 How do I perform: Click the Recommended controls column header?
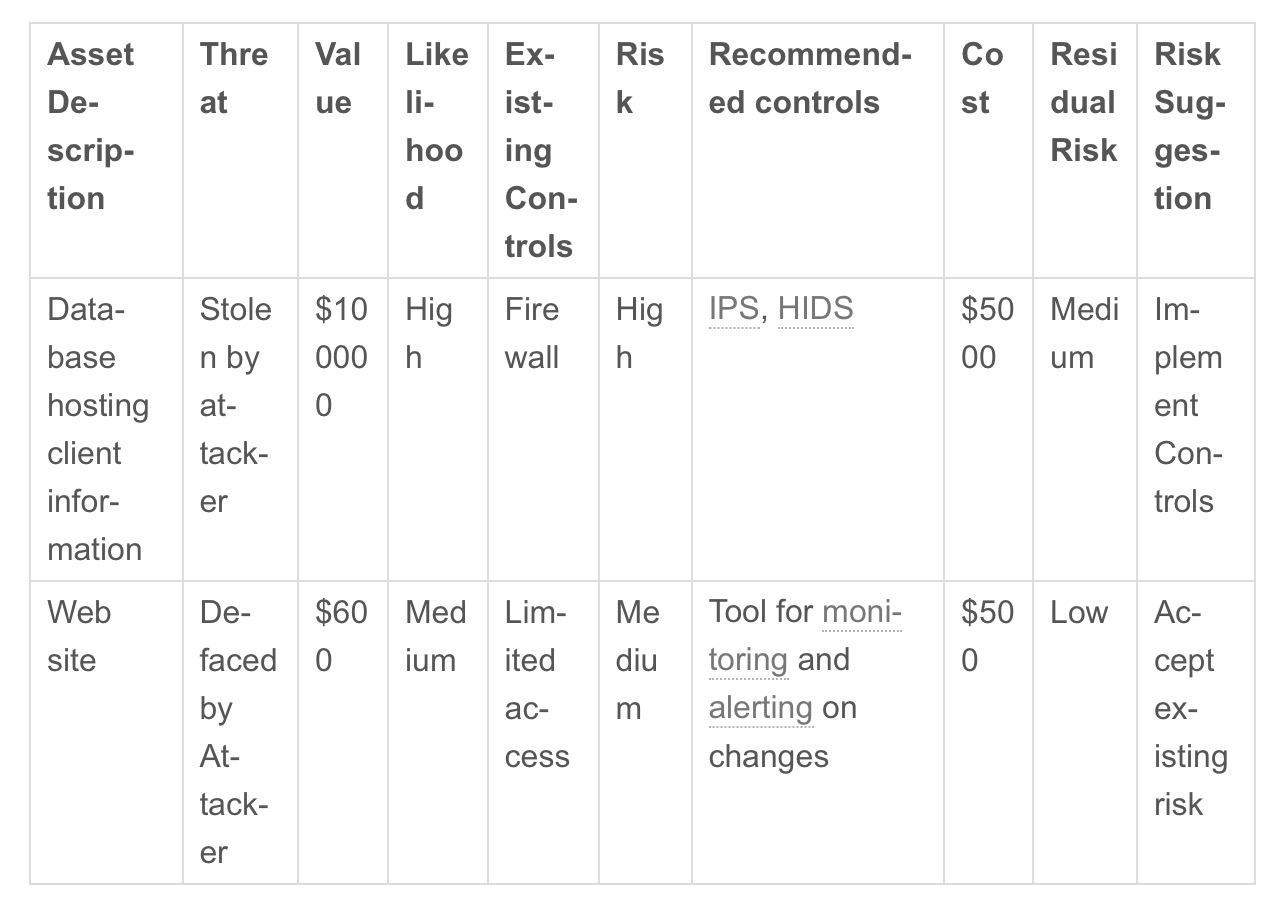click(810, 78)
